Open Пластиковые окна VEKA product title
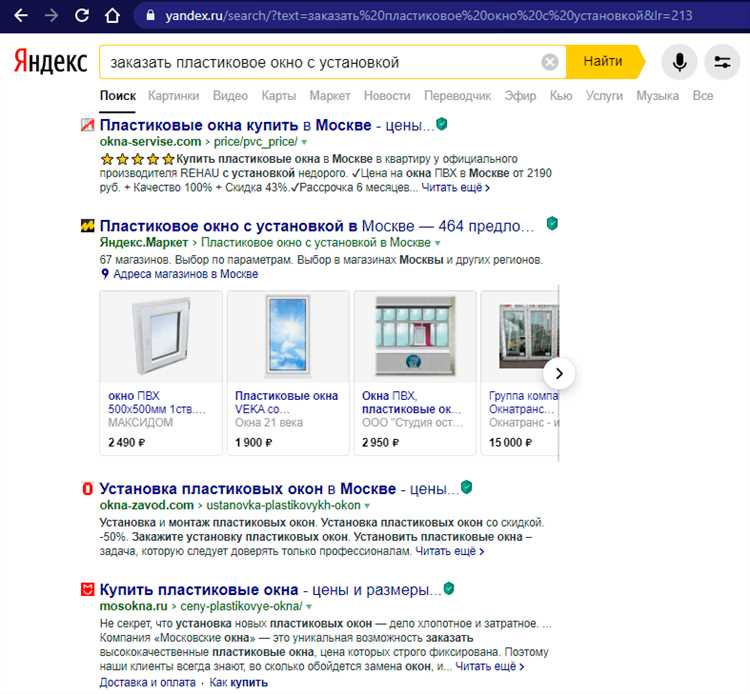Screen dimensions: 750x694 click(x=286, y=402)
